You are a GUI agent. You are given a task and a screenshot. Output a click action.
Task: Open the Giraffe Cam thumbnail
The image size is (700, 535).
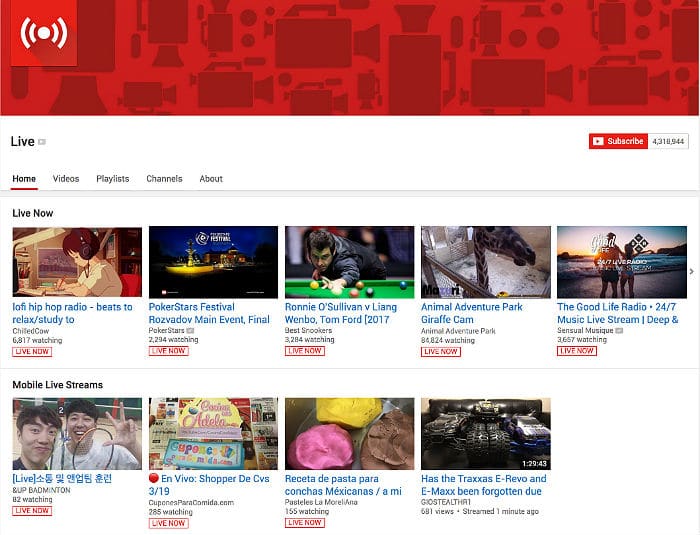coord(486,262)
